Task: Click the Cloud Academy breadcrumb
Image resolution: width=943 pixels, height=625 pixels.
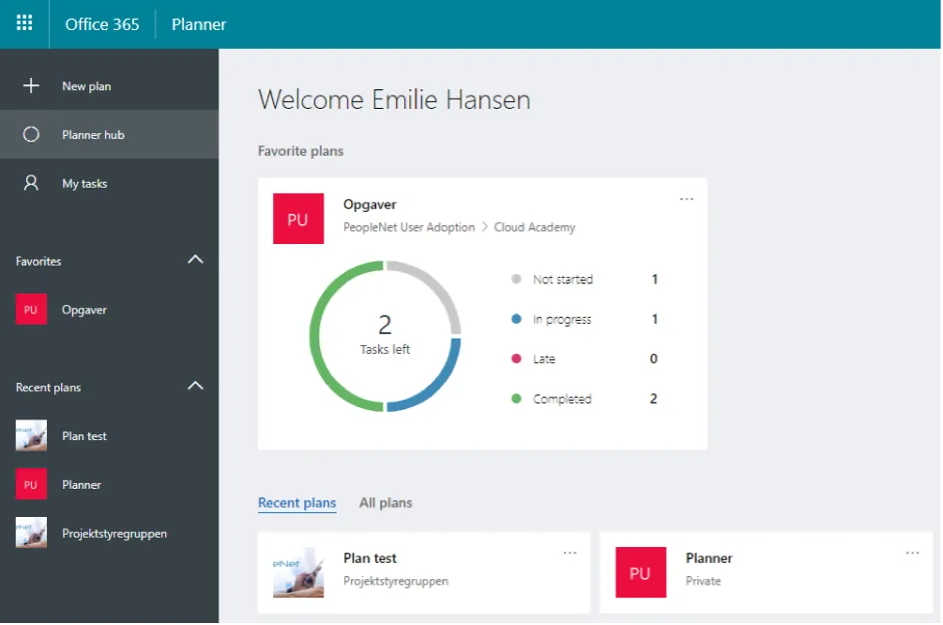Action: [x=535, y=227]
